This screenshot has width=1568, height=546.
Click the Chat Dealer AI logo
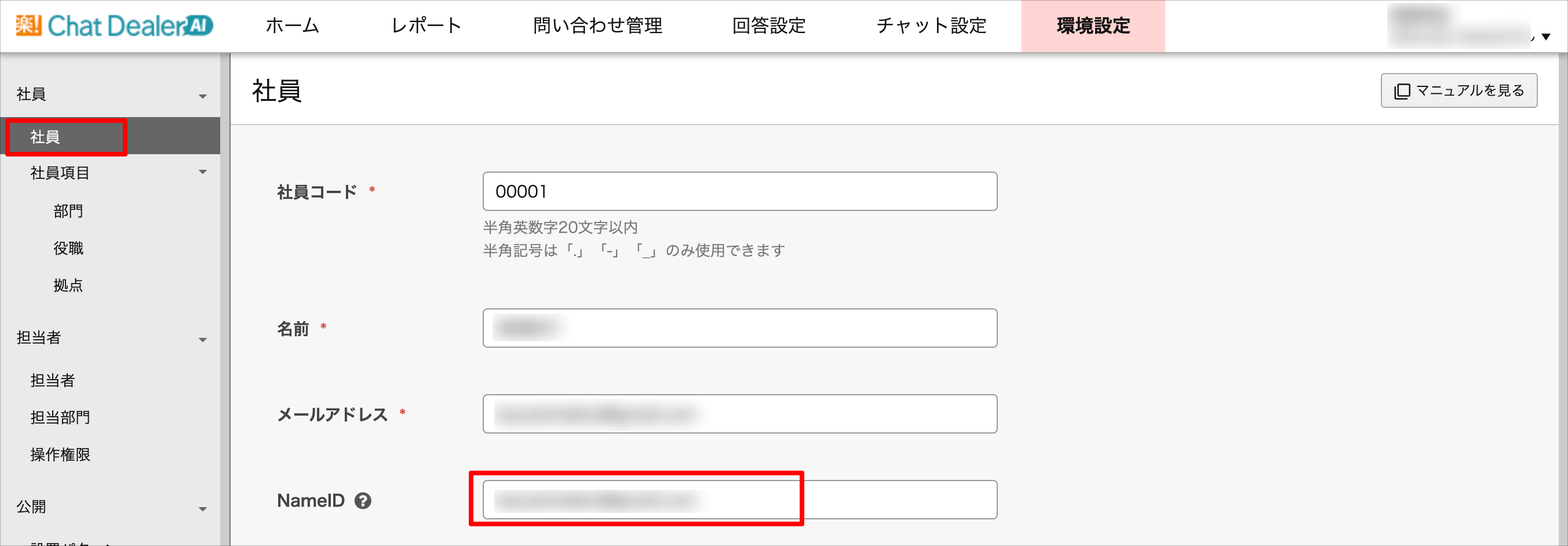pos(114,26)
